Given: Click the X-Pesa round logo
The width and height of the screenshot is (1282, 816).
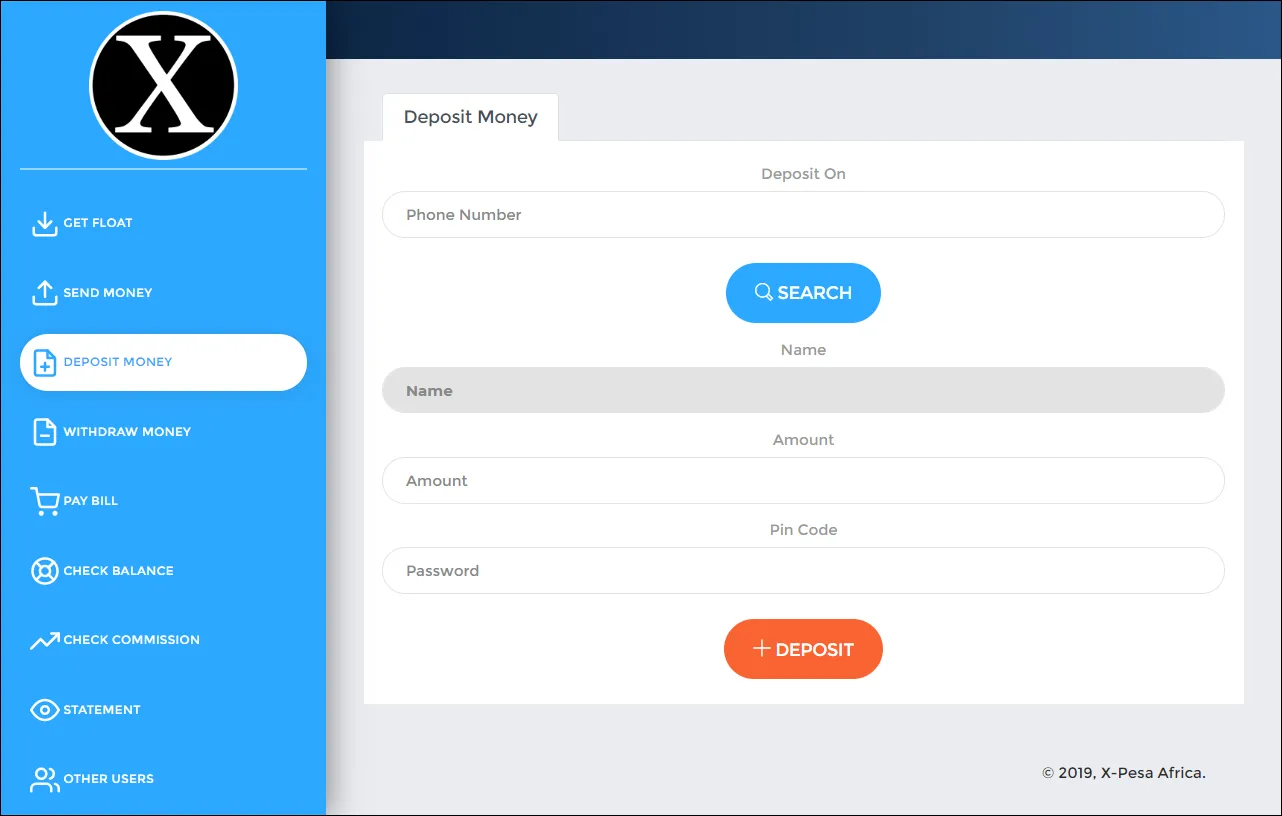Looking at the screenshot, I should point(163,85).
